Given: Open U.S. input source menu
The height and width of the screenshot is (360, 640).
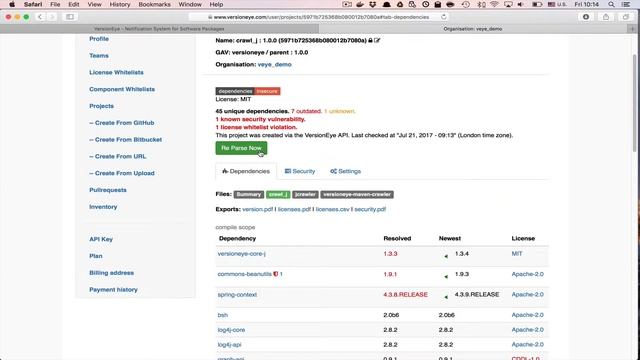Looking at the screenshot, I should 558,4.
